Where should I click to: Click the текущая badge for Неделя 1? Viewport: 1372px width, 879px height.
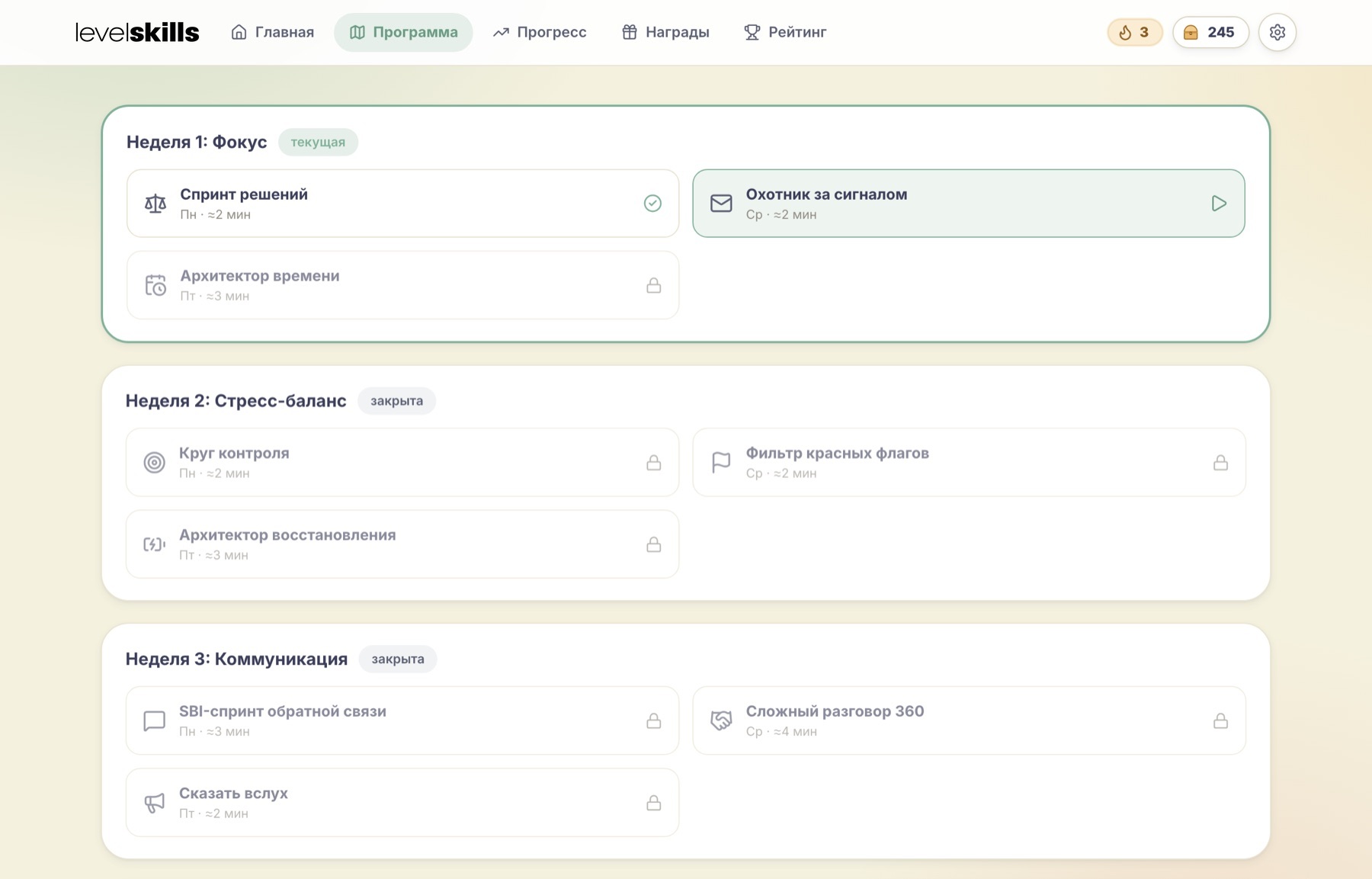click(318, 142)
